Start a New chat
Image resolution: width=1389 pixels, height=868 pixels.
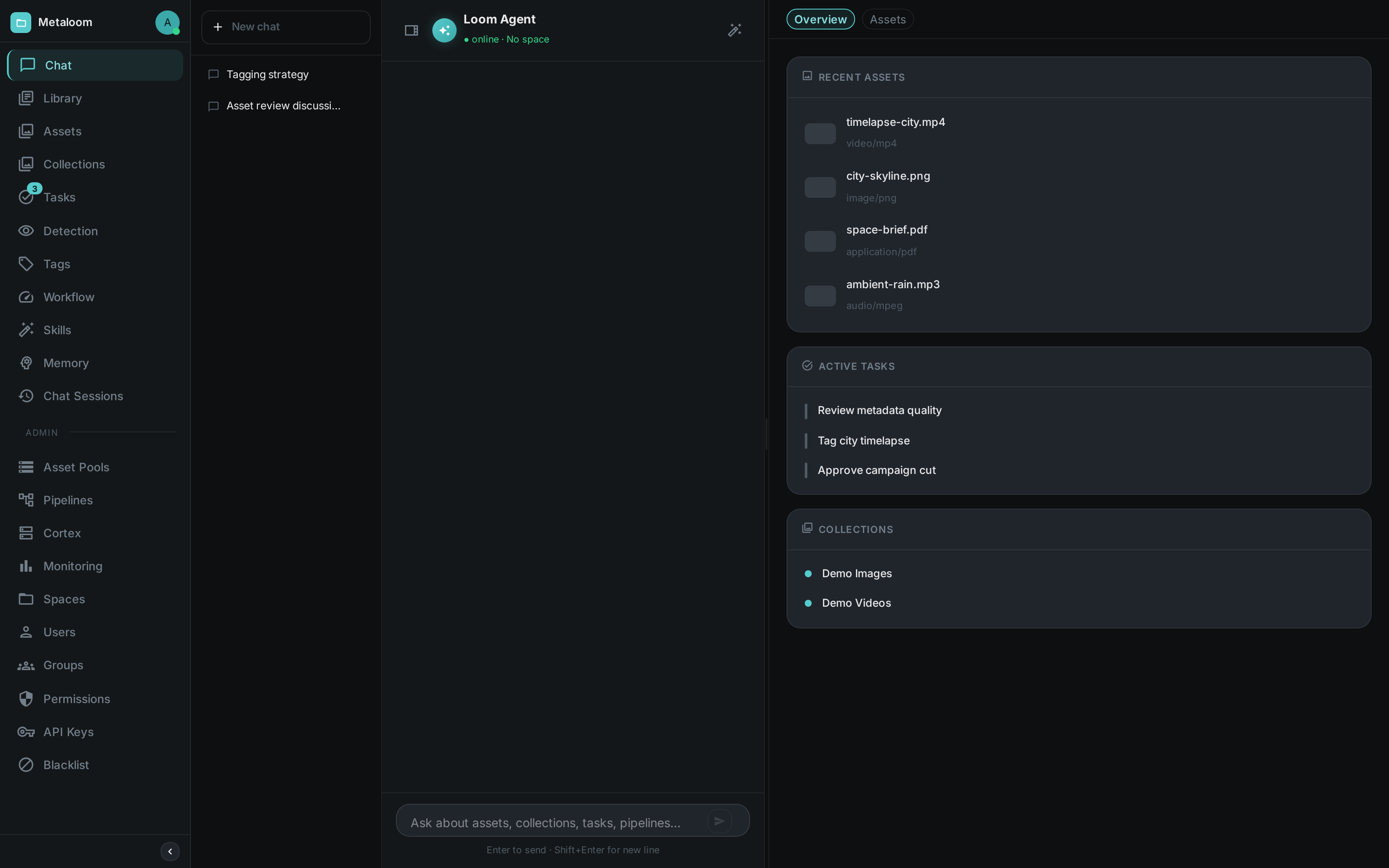286,27
